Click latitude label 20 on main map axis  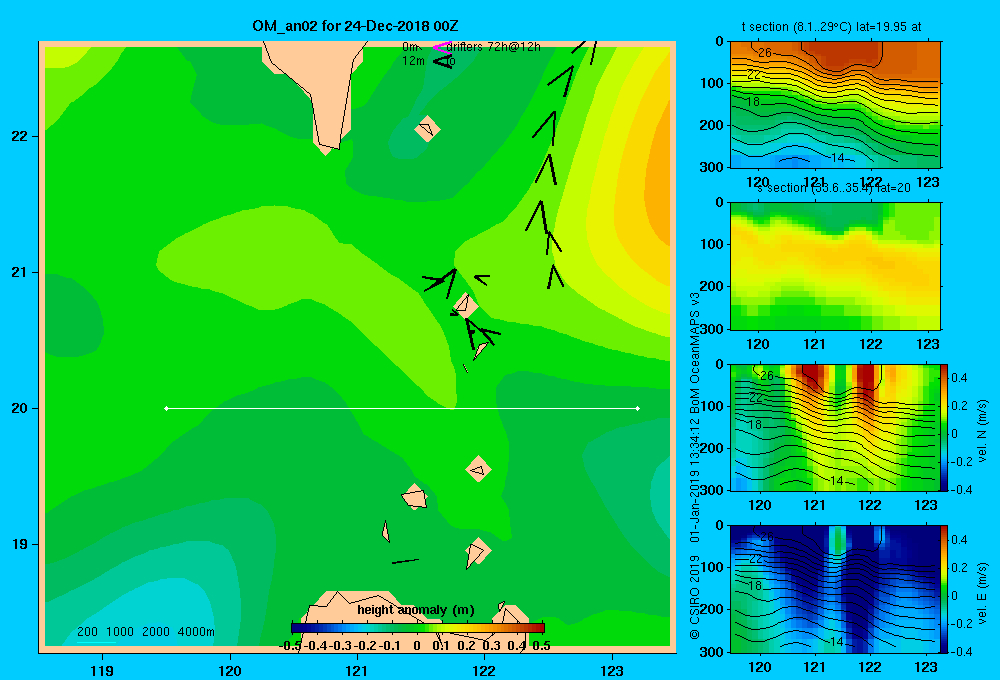(20, 408)
